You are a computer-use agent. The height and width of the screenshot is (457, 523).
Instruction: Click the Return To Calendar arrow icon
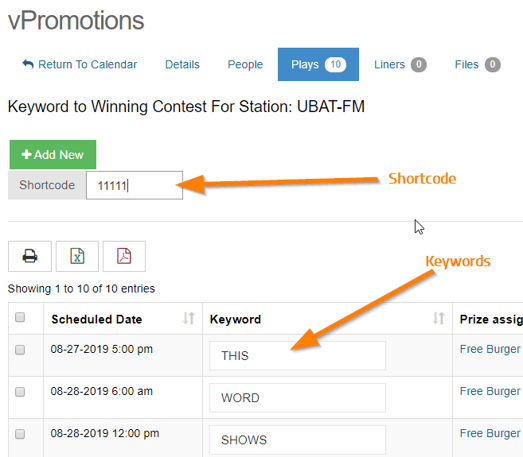tap(28, 64)
